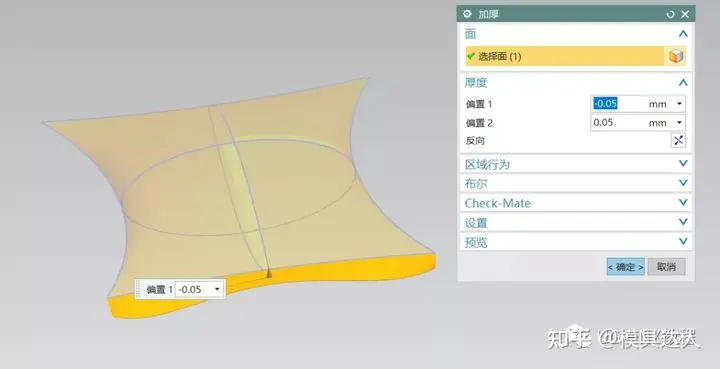Open the 加厚 dialog settings gear
This screenshot has width=720, height=369.
[x=467, y=14]
